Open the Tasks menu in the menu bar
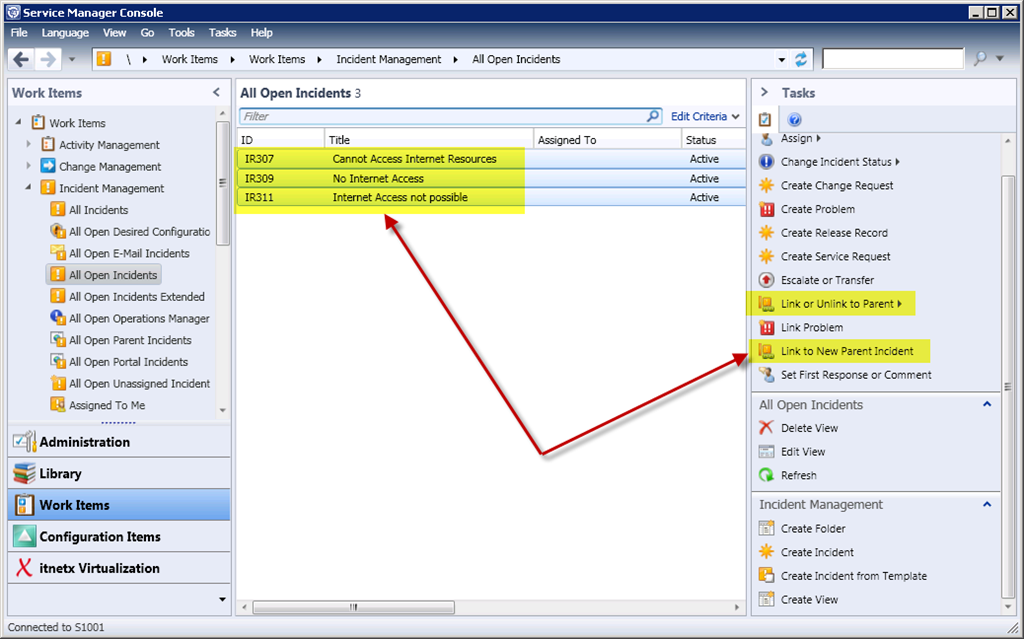Viewport: 1024px width, 639px height. pos(223,33)
